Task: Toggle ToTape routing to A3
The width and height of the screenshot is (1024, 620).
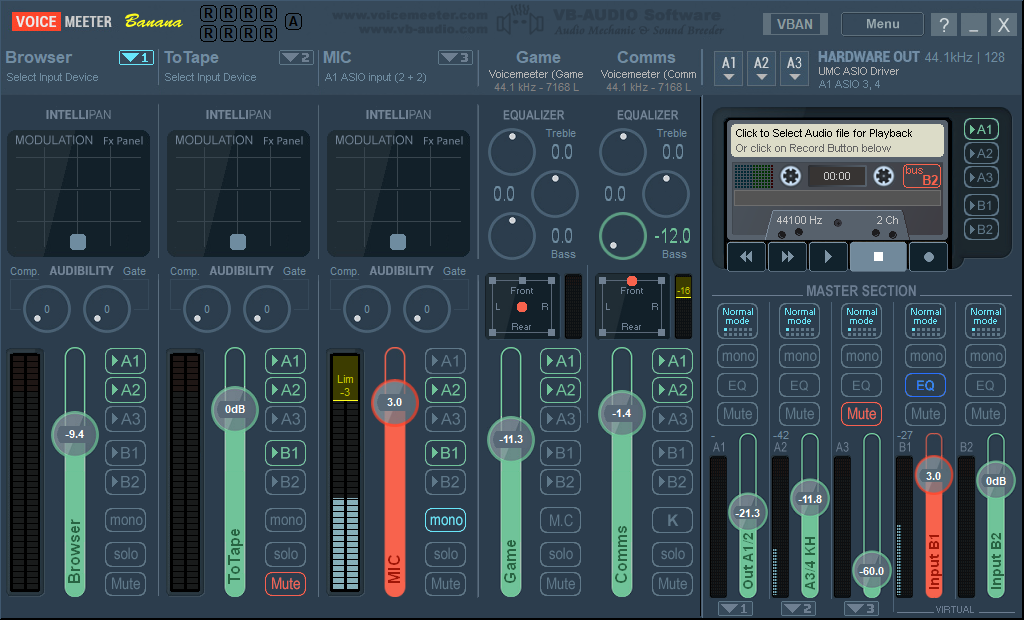Action: (x=285, y=419)
